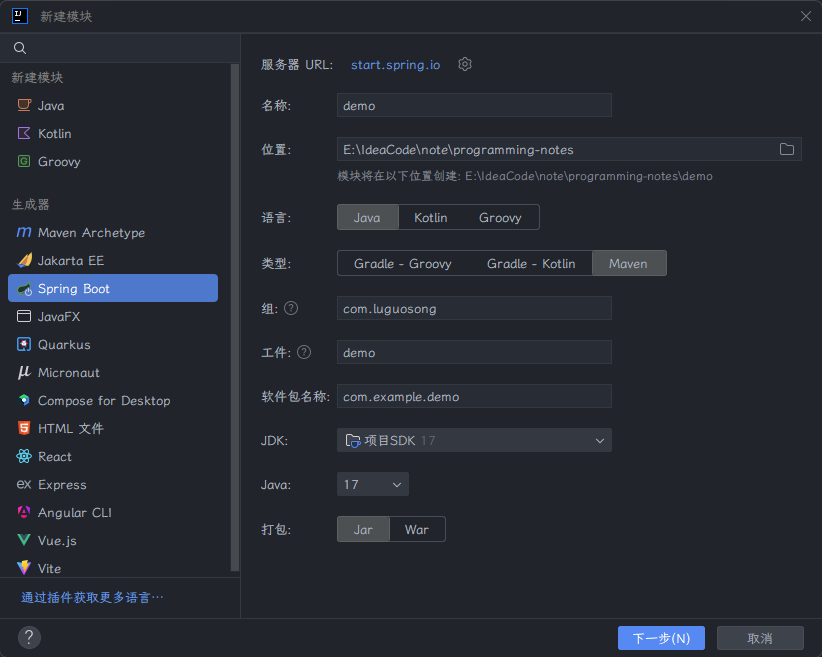
Task: Open the Java version 17 dropdown
Action: 373,484
